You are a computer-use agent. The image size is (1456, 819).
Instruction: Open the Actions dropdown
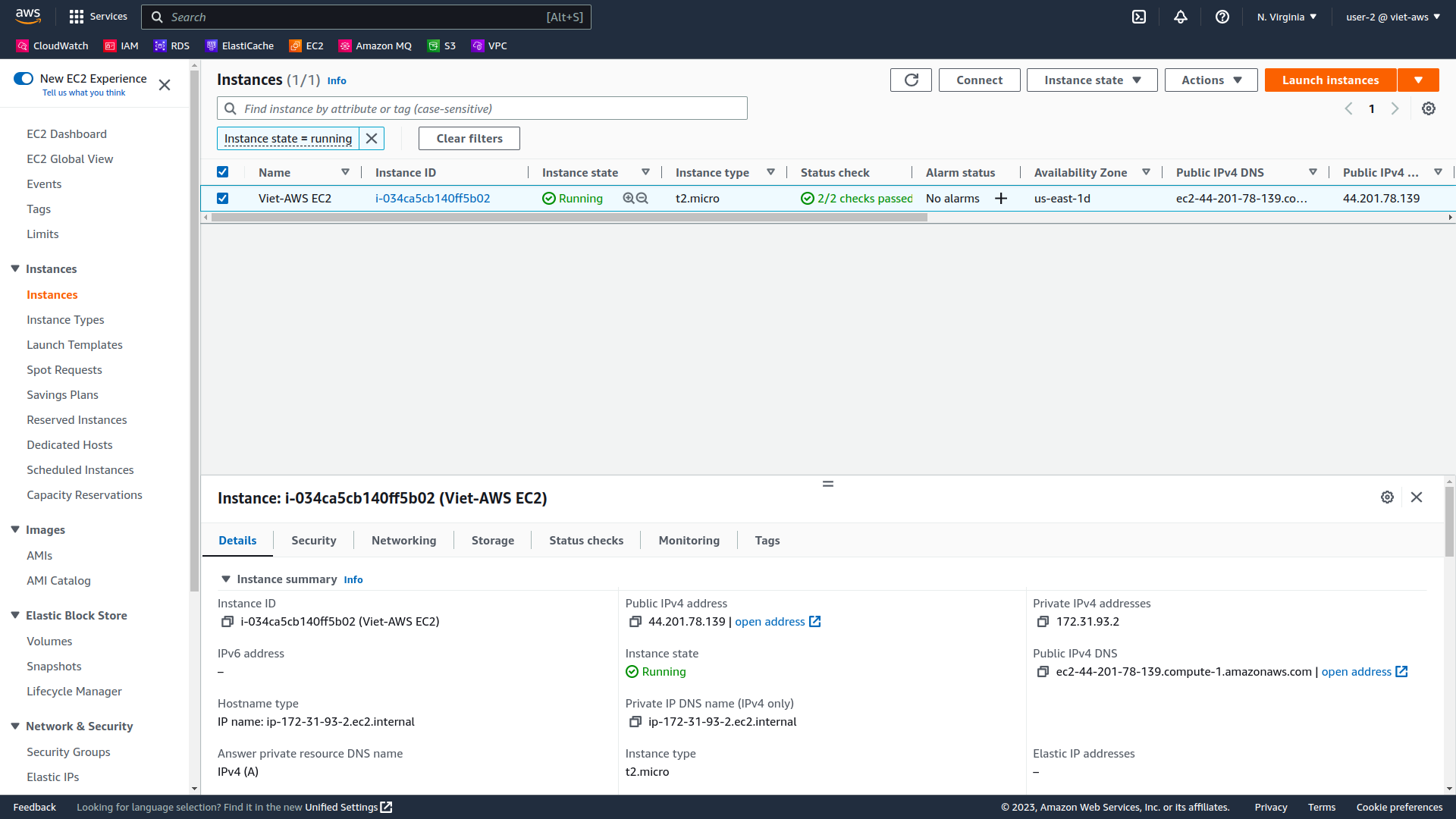click(x=1211, y=80)
